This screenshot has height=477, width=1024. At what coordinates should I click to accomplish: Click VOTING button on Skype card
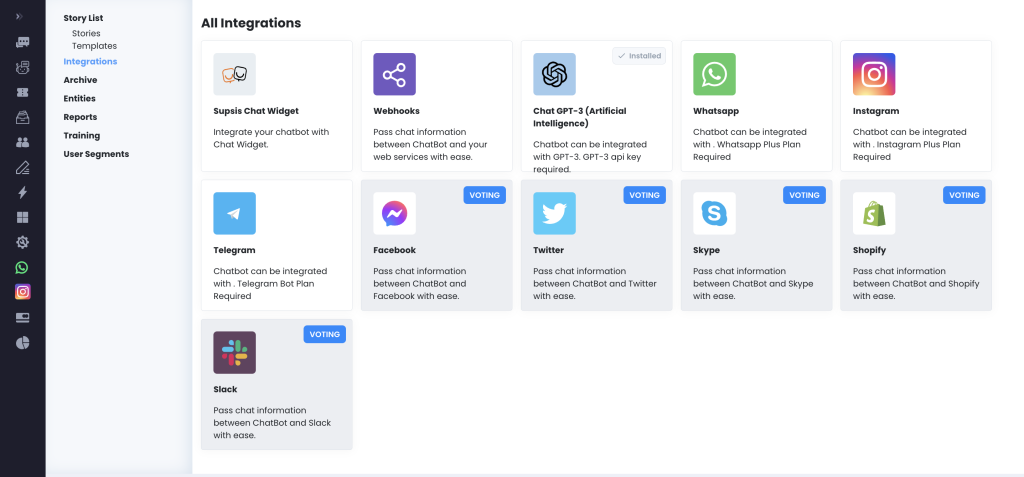(x=804, y=195)
